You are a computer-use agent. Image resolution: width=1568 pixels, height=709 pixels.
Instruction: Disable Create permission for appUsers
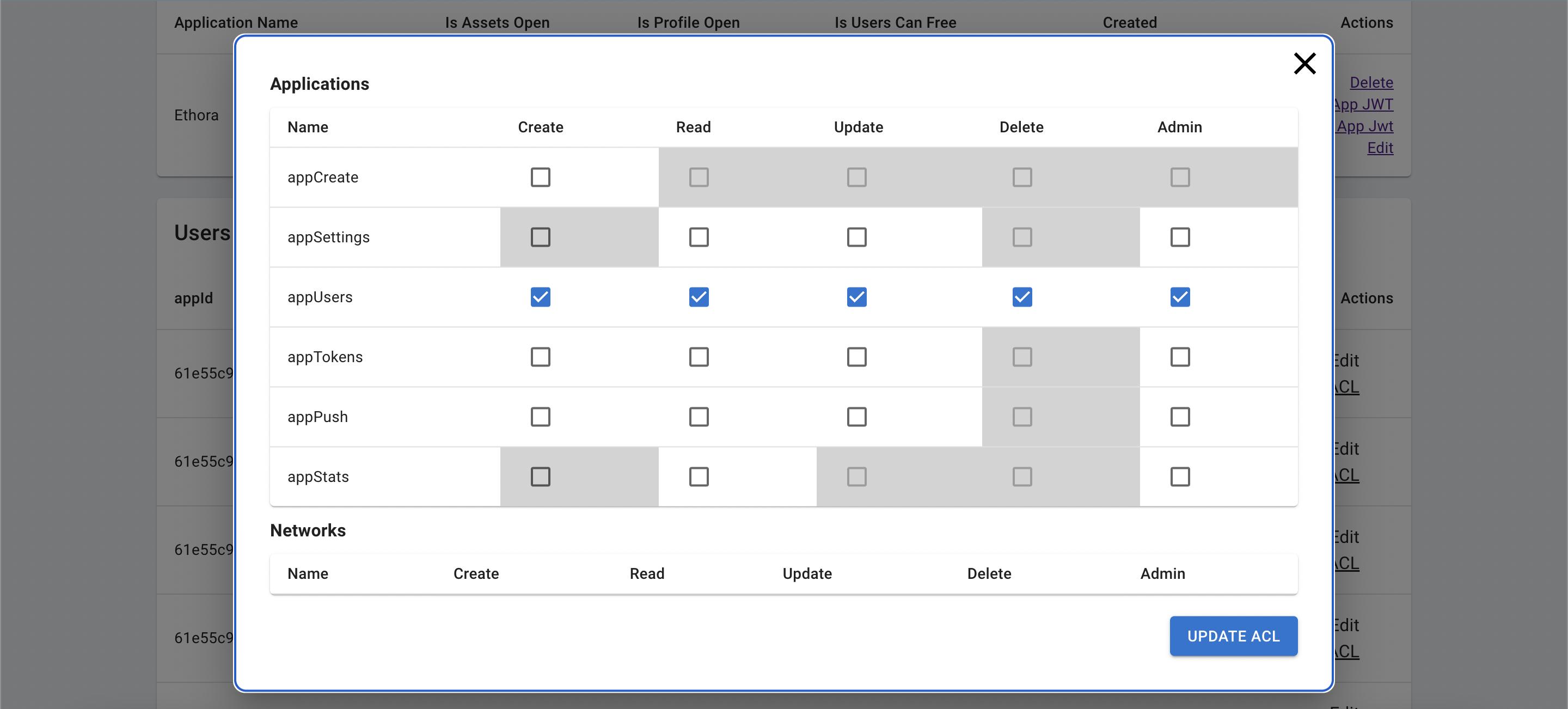pos(540,297)
